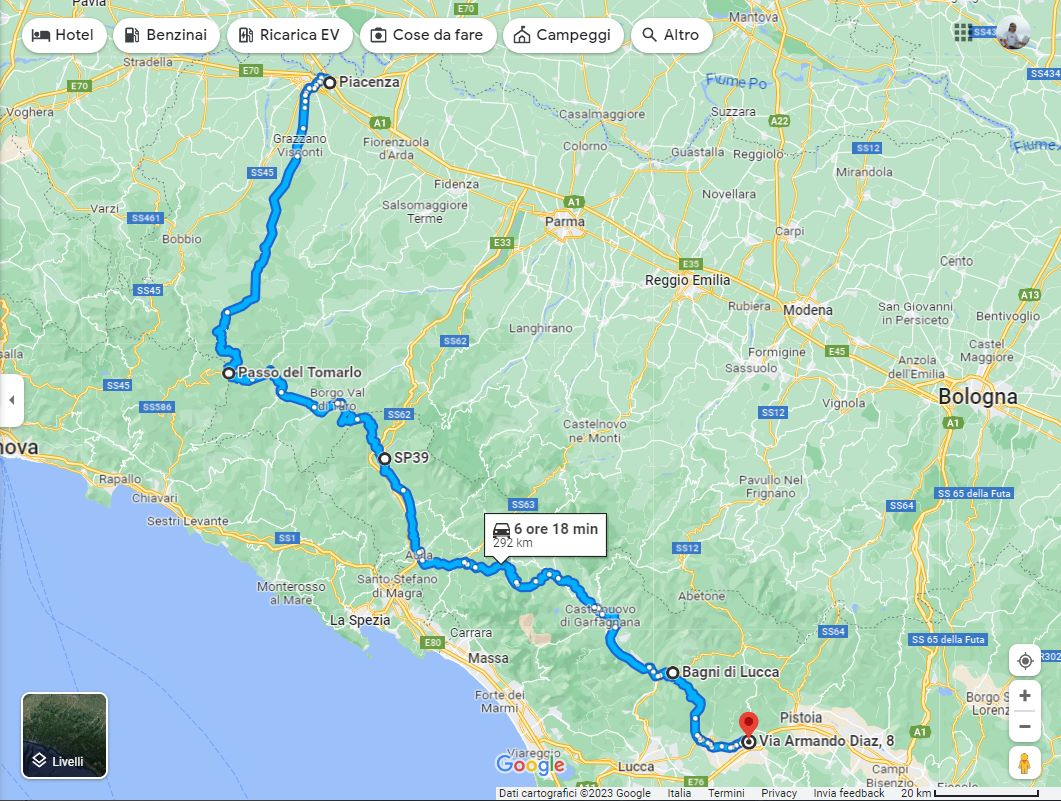Select the Street View pegman icon
The height and width of the screenshot is (801, 1061).
click(x=1024, y=763)
